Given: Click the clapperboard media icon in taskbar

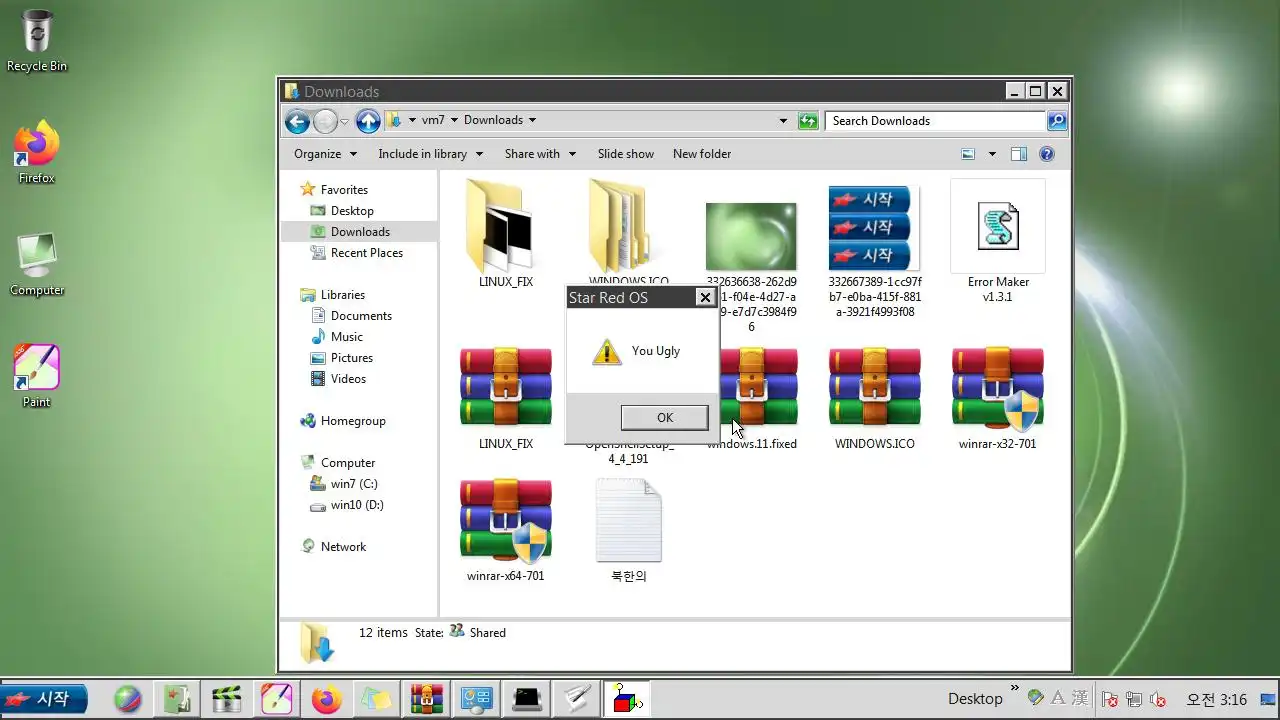Looking at the screenshot, I should [x=227, y=699].
